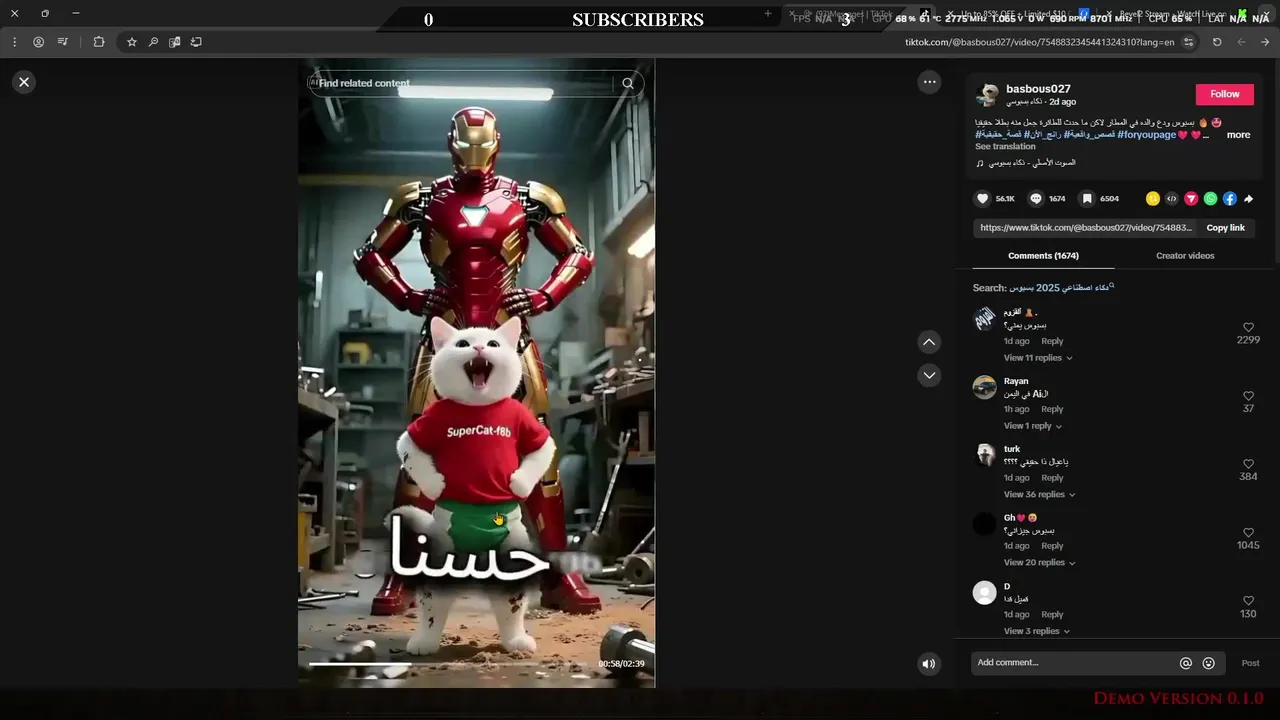Image resolution: width=1280 pixels, height=720 pixels.
Task: Open Rayan's profile avatar
Action: [x=985, y=387]
